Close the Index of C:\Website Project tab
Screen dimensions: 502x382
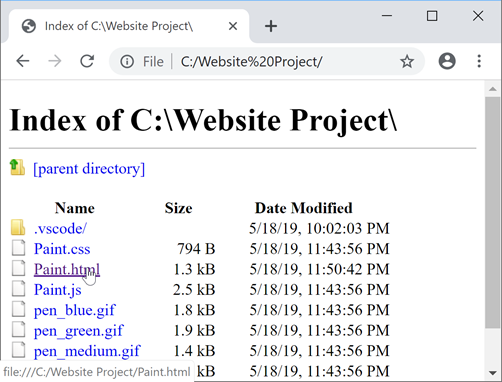click(x=233, y=26)
